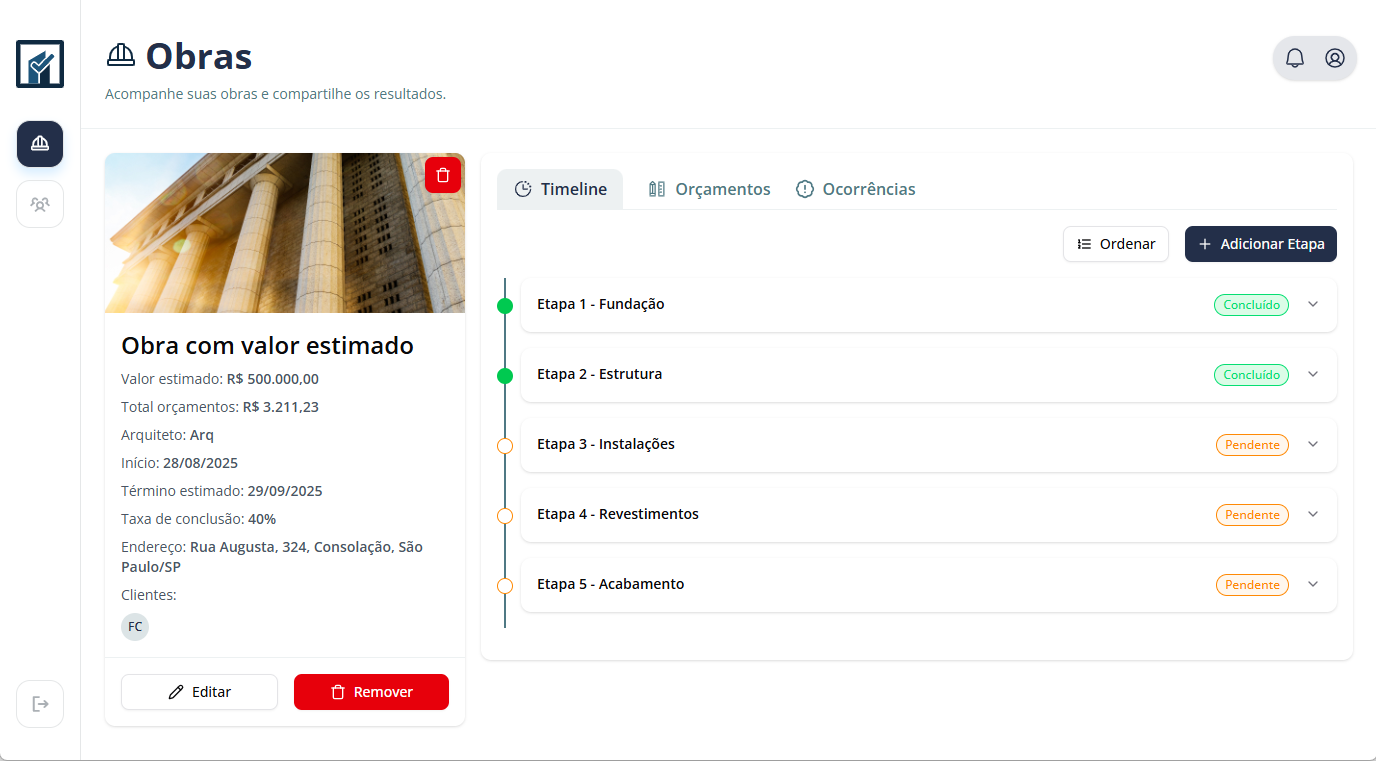This screenshot has width=1376, height=761.
Task: Click the logout icon in the sidebar
Action: (x=40, y=704)
